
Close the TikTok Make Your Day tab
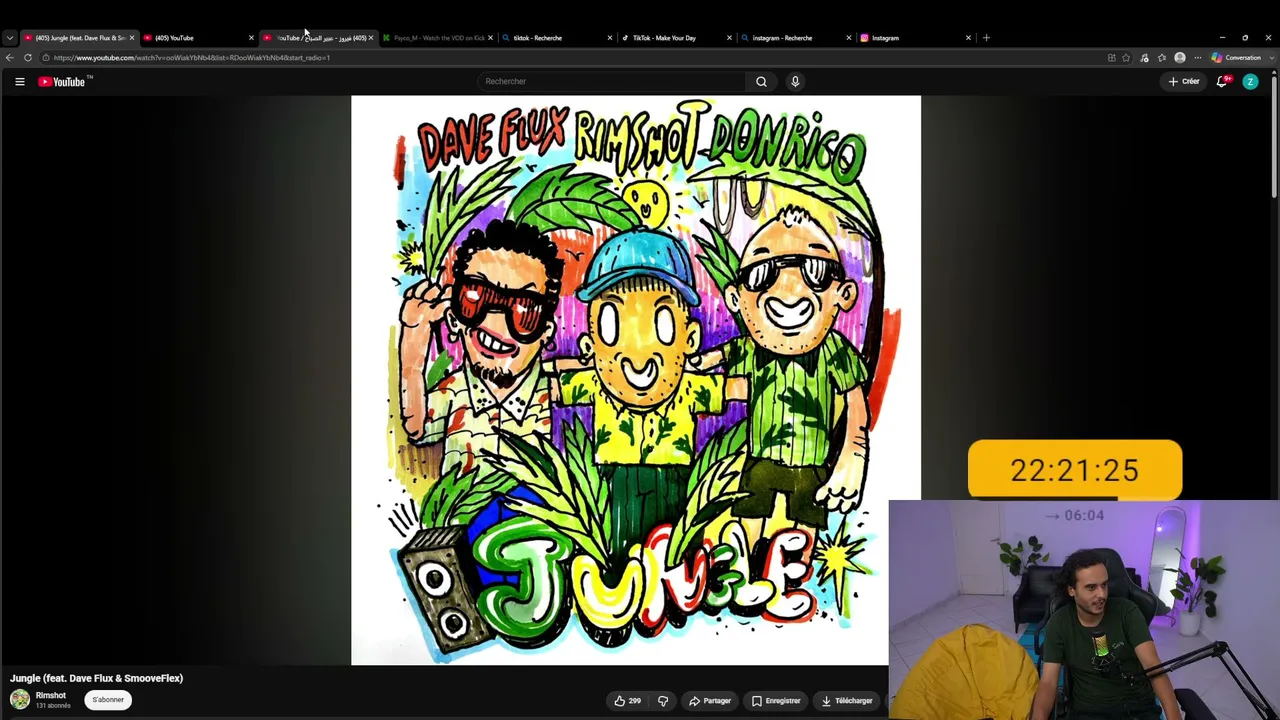729,38
